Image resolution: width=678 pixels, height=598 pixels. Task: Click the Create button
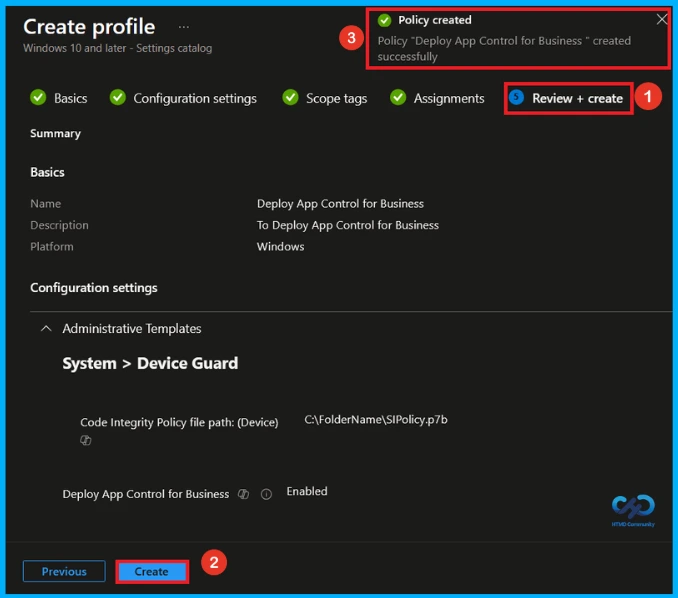point(151,572)
